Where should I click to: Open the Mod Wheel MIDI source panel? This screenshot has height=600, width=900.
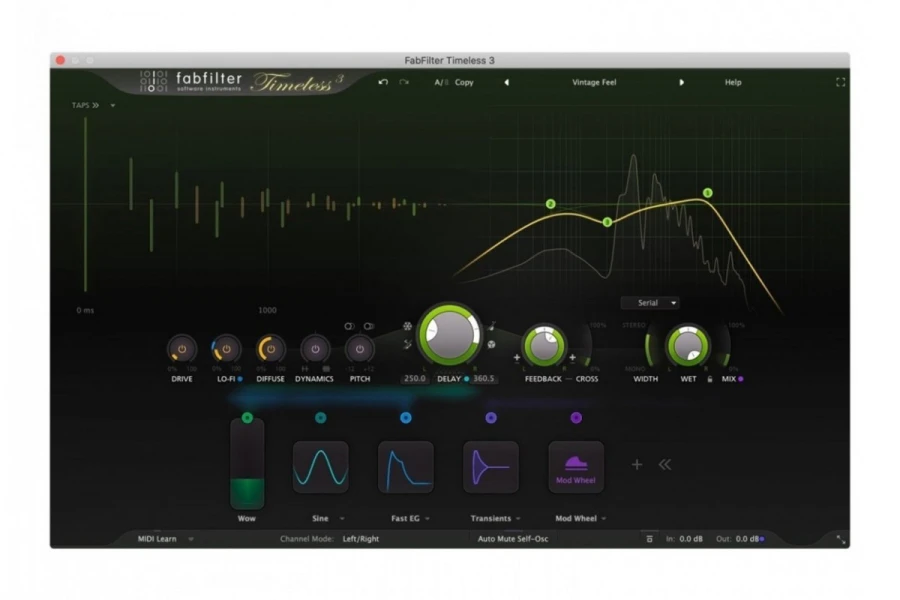[x=576, y=467]
